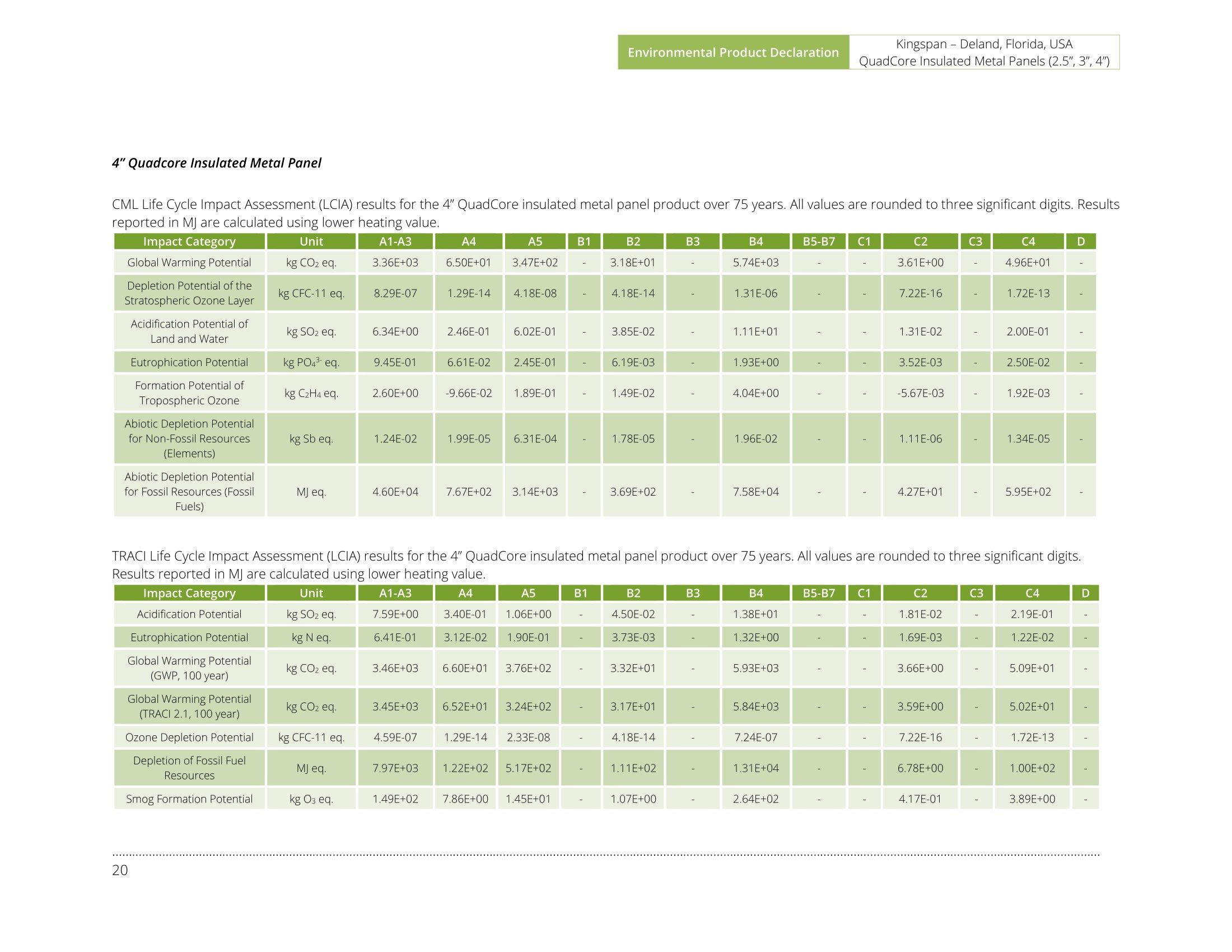The image size is (1232, 952).
Task: Click value 3.36E+03 in CML table
Action: [395, 262]
